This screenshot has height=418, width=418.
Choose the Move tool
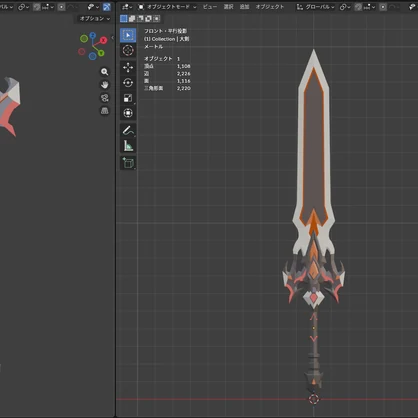tap(128, 68)
